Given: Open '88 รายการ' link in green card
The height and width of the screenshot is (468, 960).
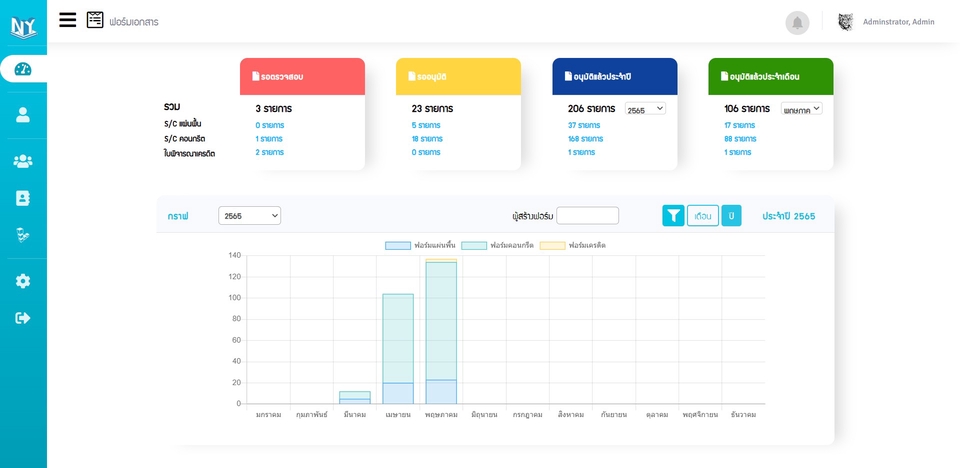Looking at the screenshot, I should coord(740,139).
